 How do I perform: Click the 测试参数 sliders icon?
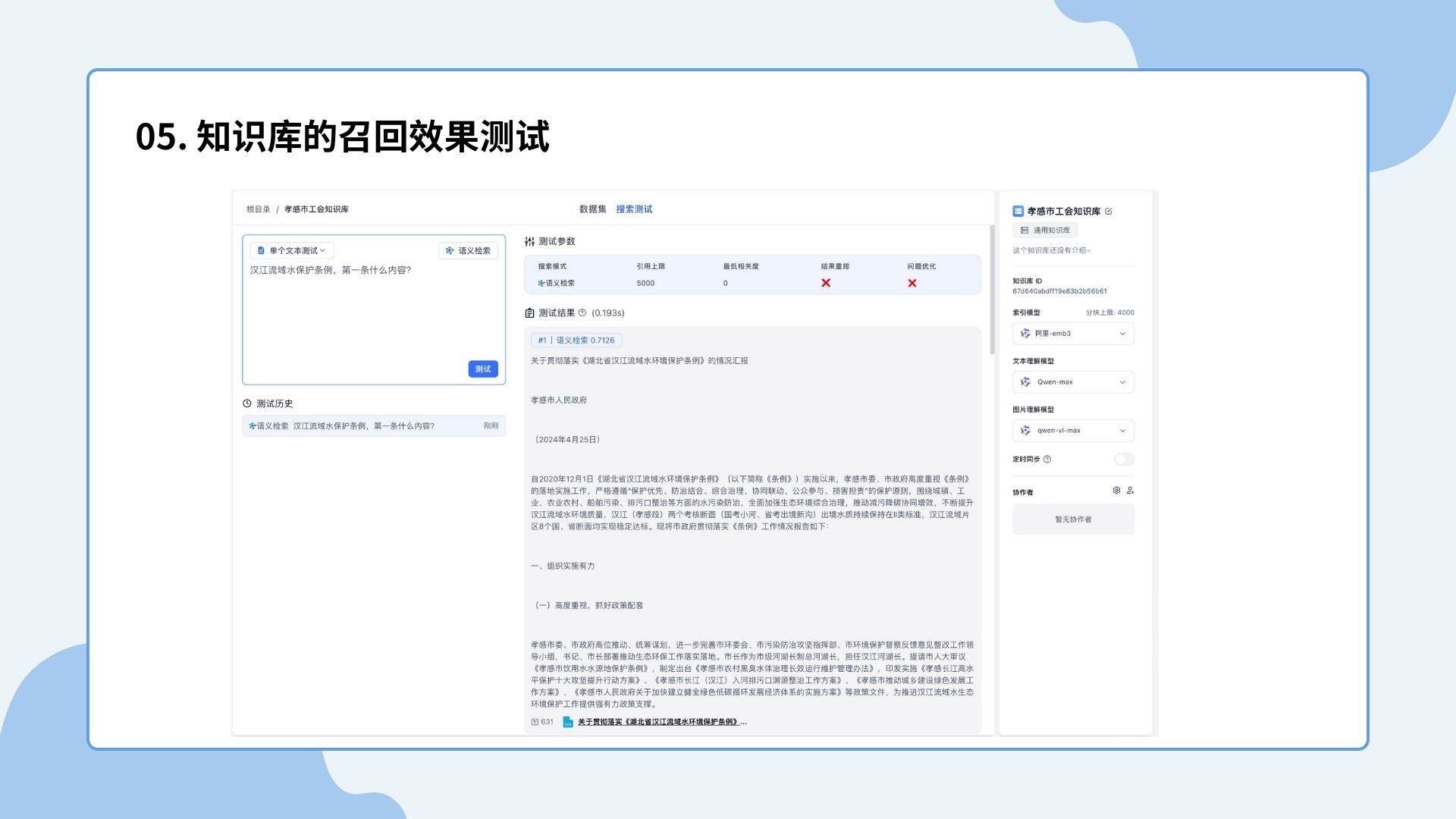click(529, 242)
